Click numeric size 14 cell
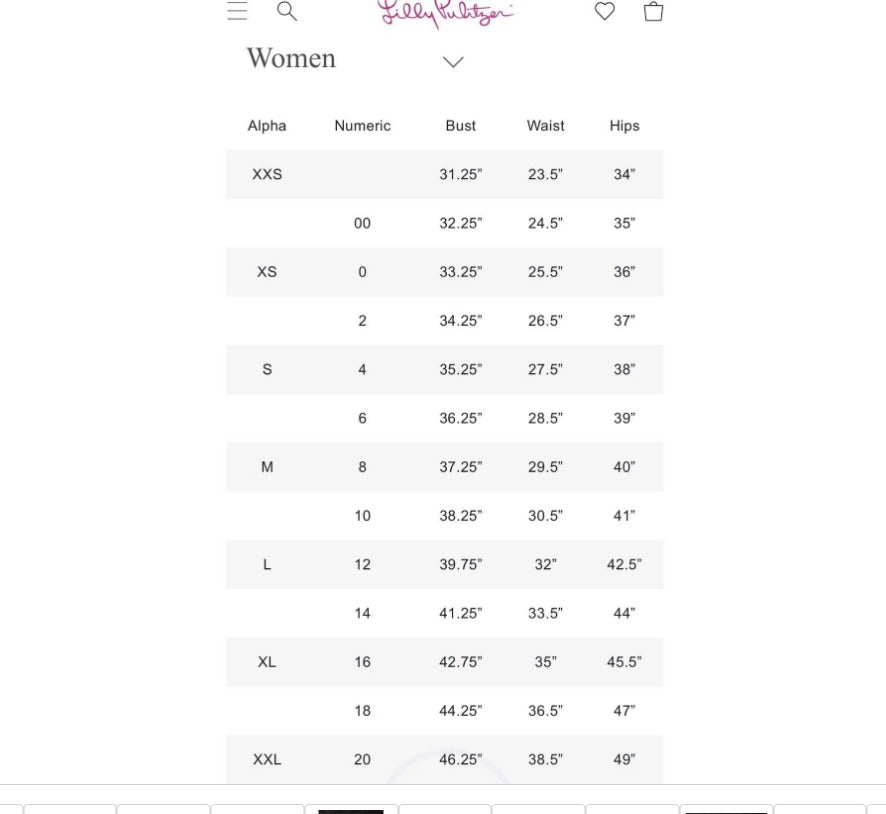This screenshot has width=886, height=814. click(x=362, y=613)
